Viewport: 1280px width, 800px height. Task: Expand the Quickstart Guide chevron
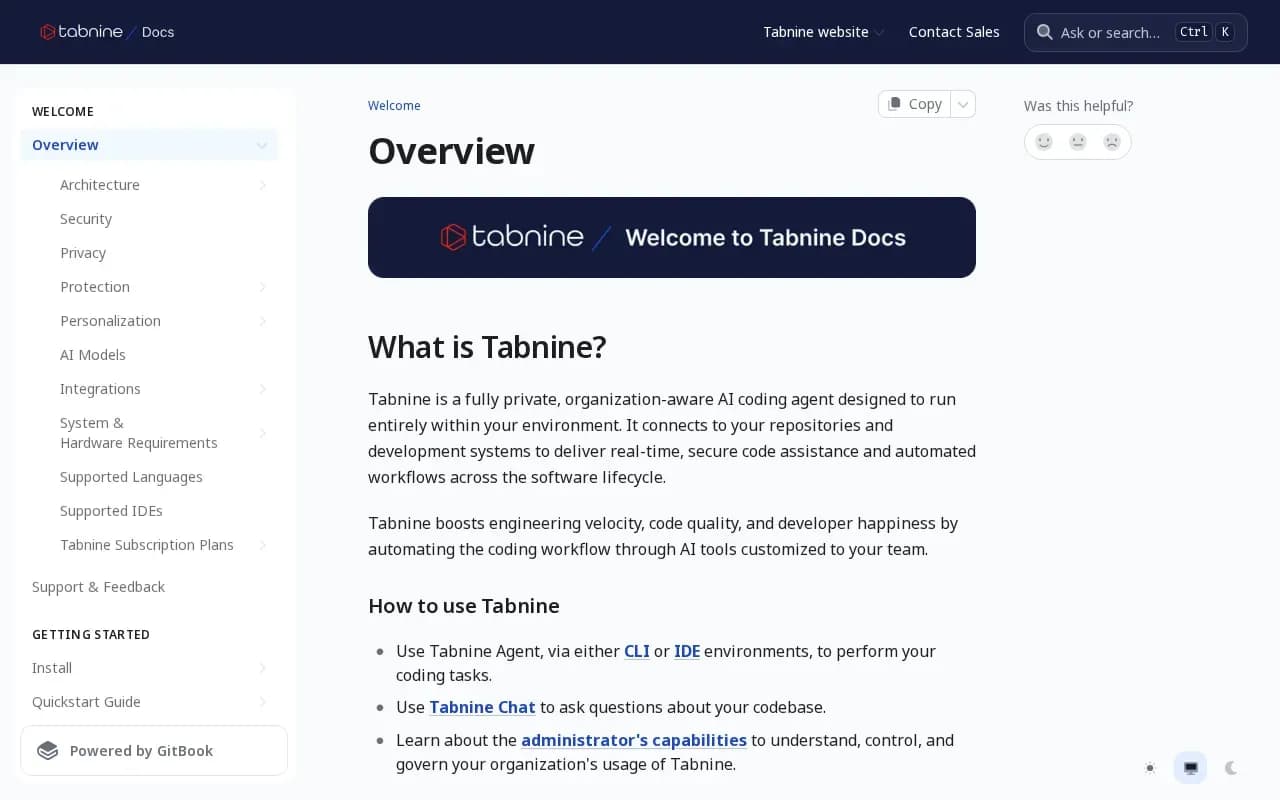(263, 702)
